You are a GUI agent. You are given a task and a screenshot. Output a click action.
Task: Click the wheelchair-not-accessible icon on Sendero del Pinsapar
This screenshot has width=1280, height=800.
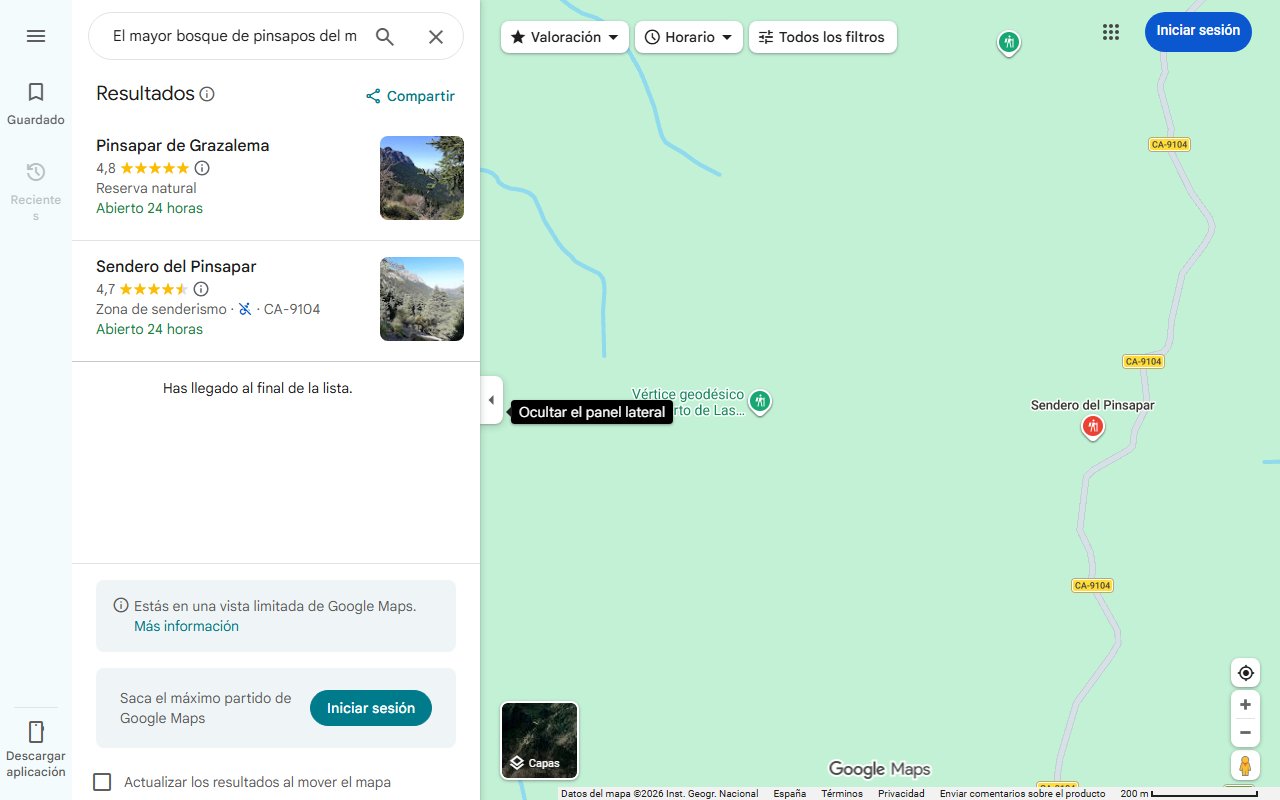[x=245, y=309]
